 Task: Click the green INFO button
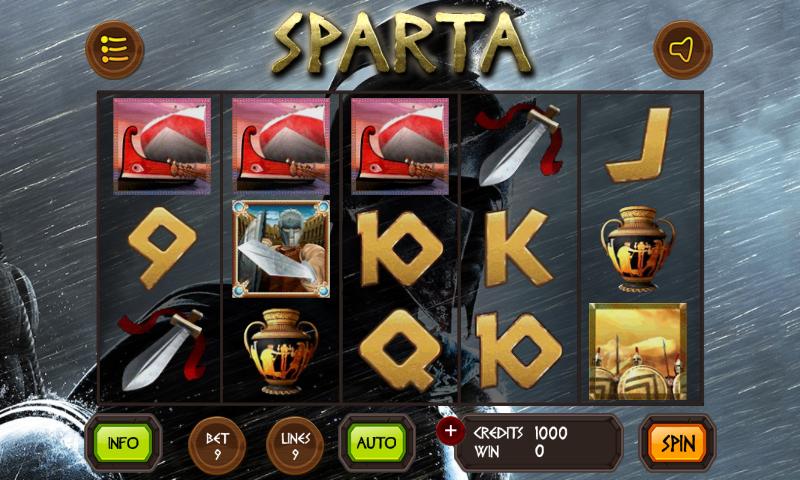coord(123,443)
